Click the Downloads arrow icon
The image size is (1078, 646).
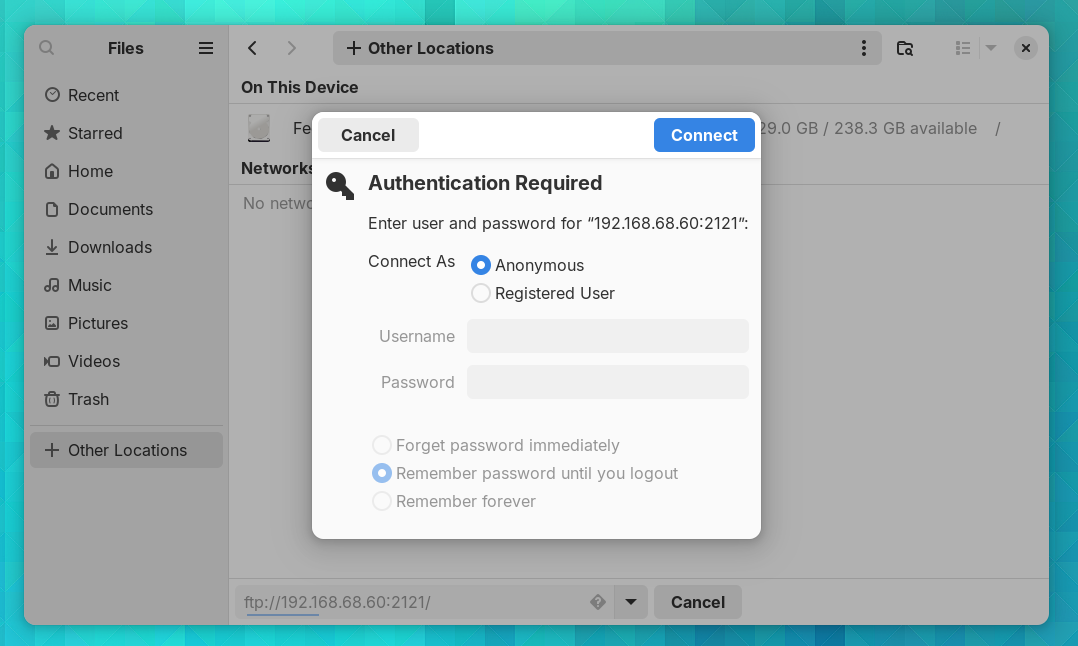pyautogui.click(x=52, y=247)
